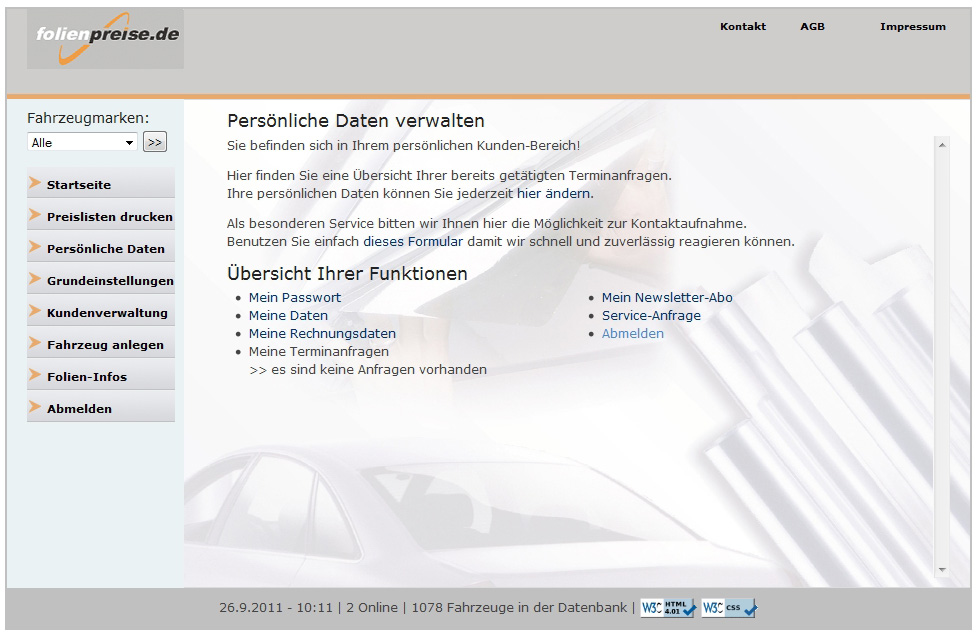Open Kundenverwaltung in the sidebar
The height and width of the screenshot is (638, 980).
point(101,311)
